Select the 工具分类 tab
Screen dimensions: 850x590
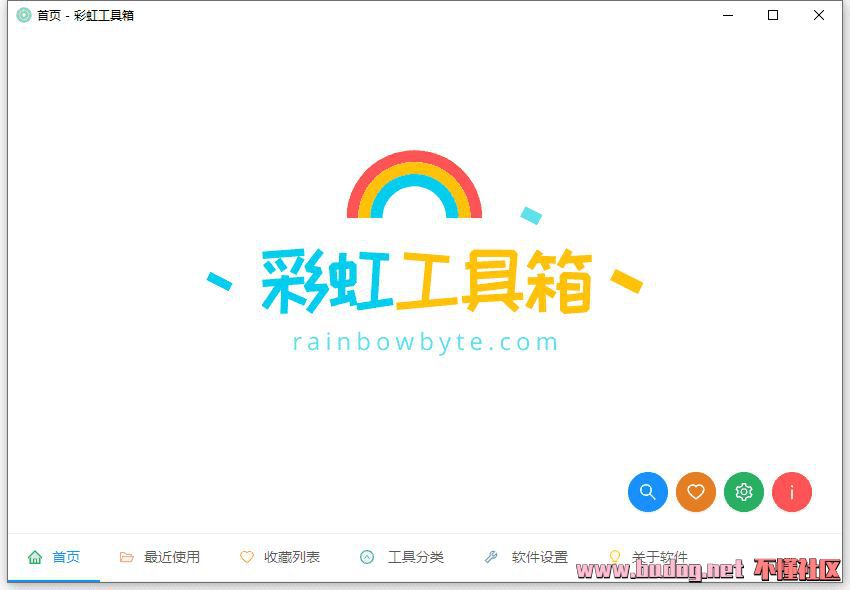click(402, 557)
